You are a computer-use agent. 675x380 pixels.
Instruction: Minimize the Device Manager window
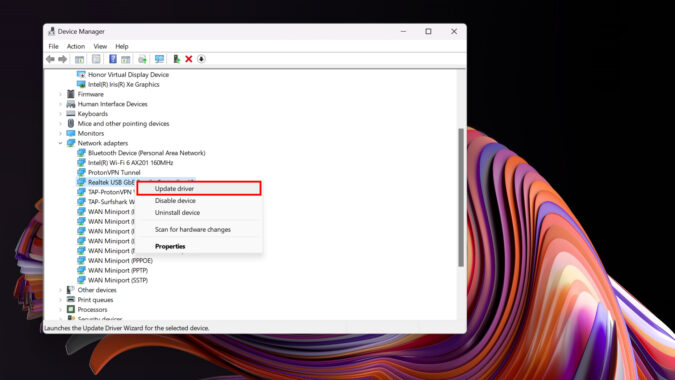403,31
